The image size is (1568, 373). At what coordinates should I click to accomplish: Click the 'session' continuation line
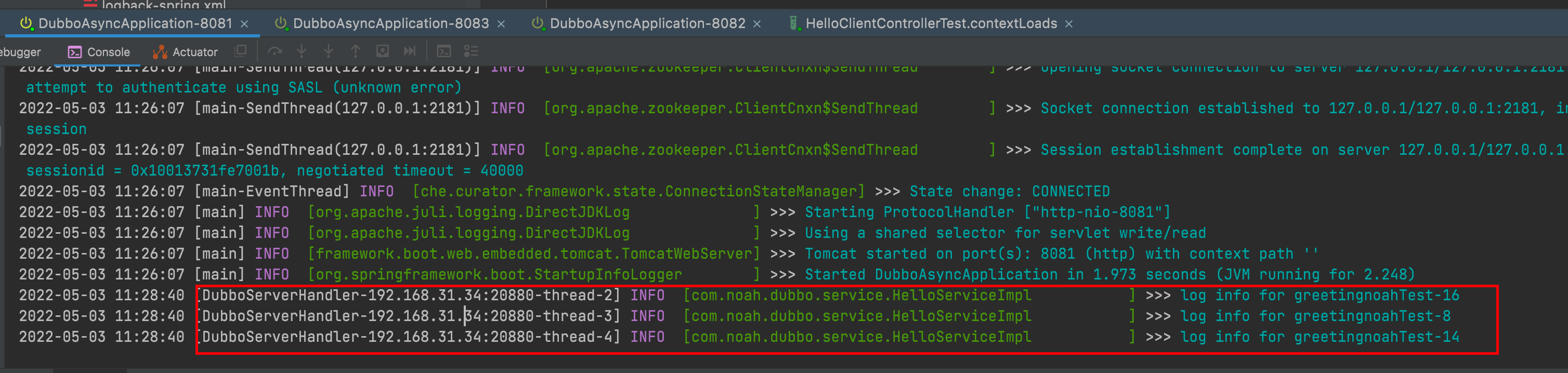pyautogui.click(x=56, y=129)
